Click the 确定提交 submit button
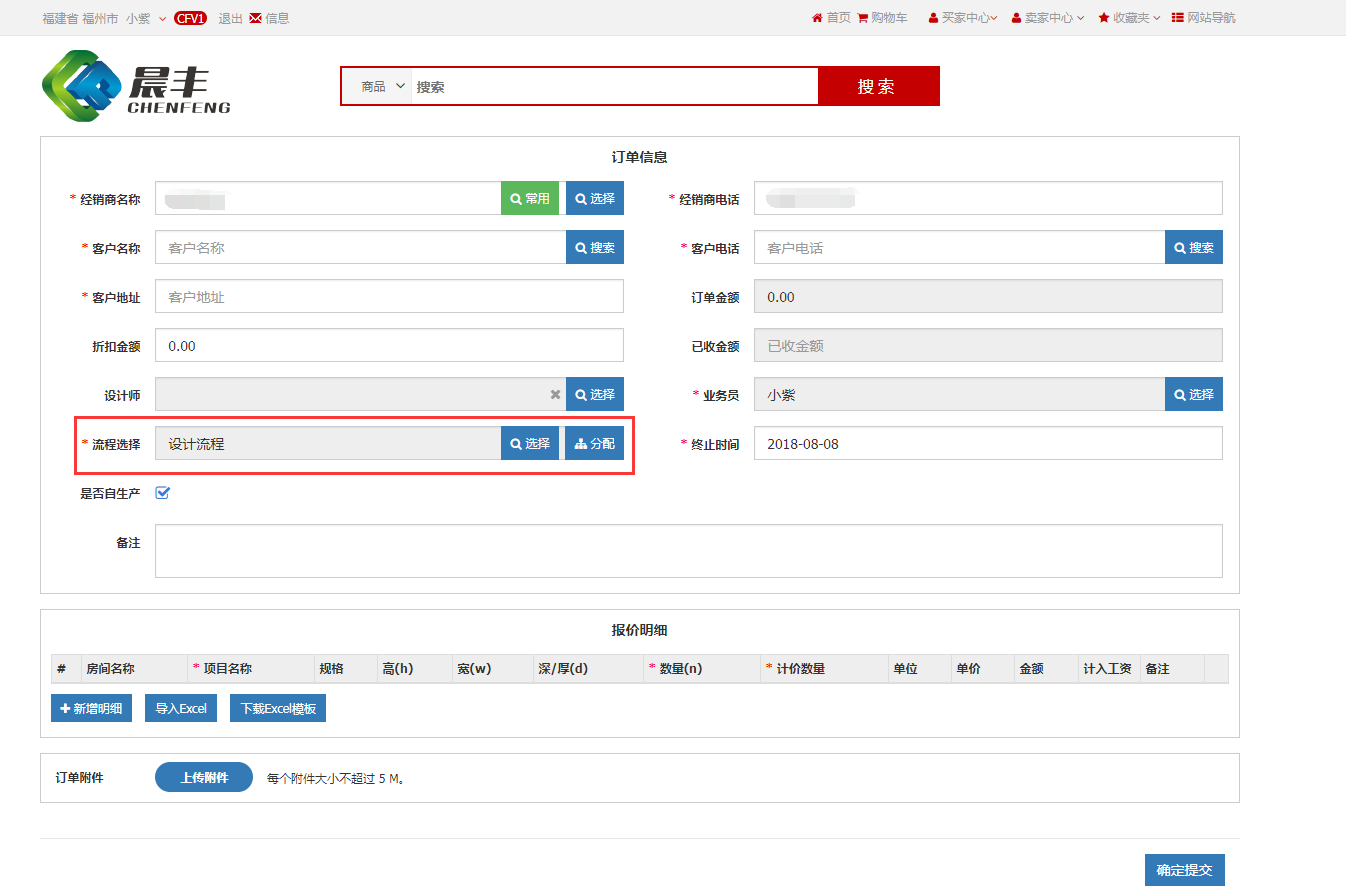 1184,870
